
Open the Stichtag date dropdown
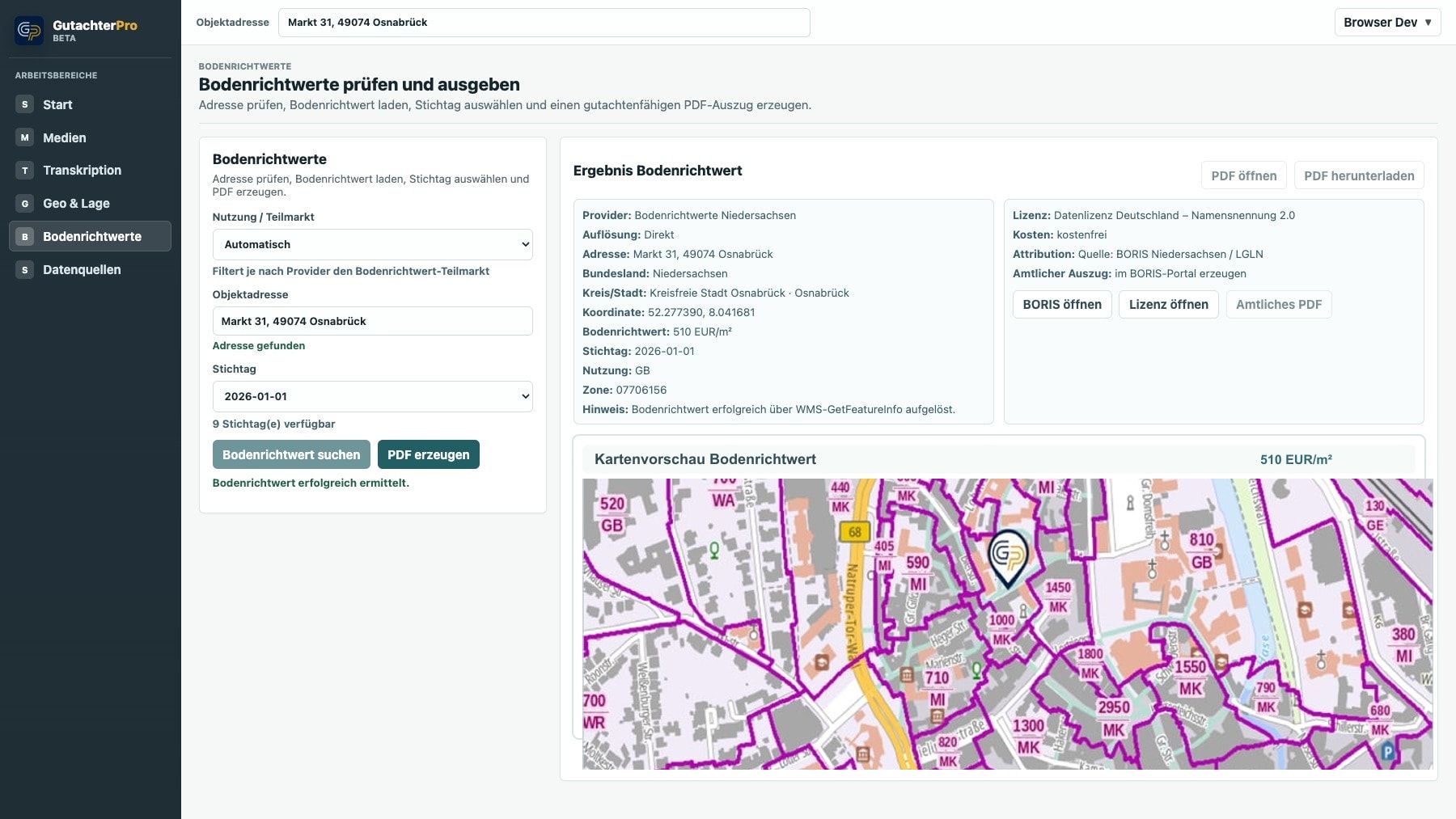pyautogui.click(x=373, y=396)
